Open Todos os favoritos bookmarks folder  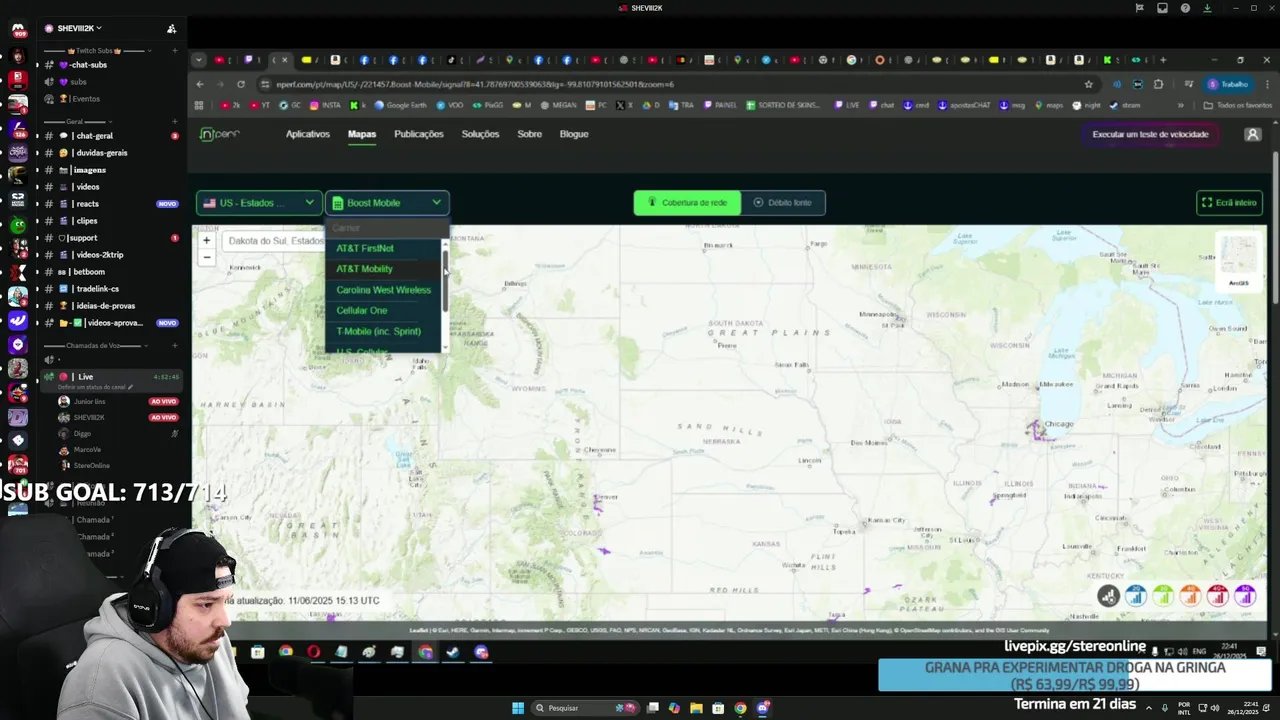1238,105
